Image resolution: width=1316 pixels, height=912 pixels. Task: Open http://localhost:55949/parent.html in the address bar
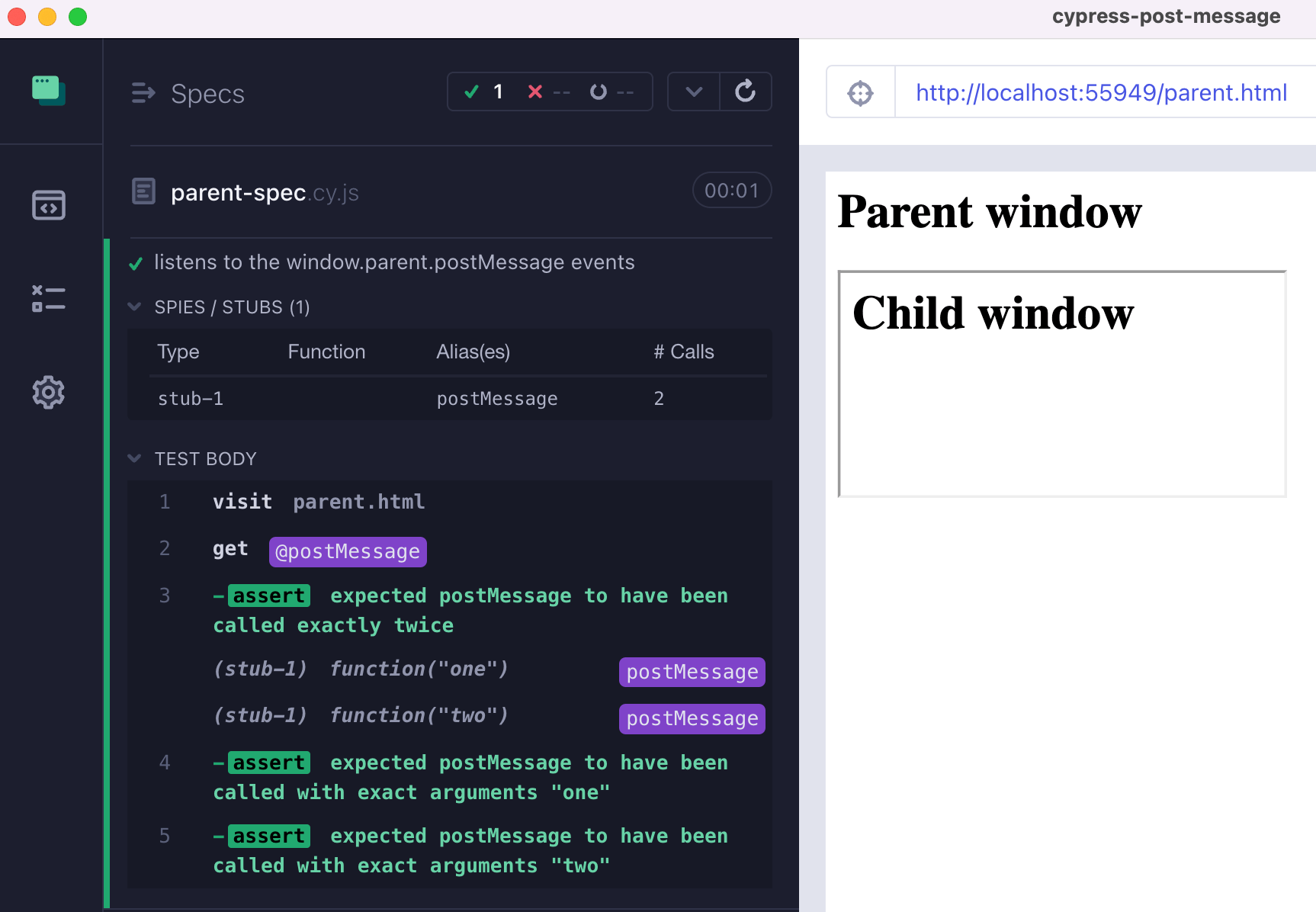click(1101, 92)
